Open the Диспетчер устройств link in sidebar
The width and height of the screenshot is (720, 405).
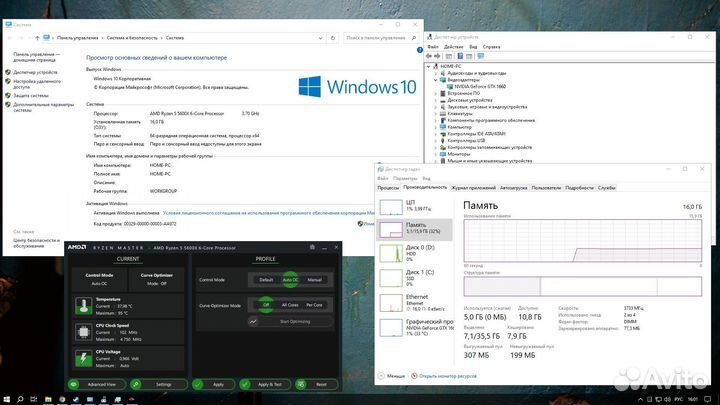[x=36, y=72]
